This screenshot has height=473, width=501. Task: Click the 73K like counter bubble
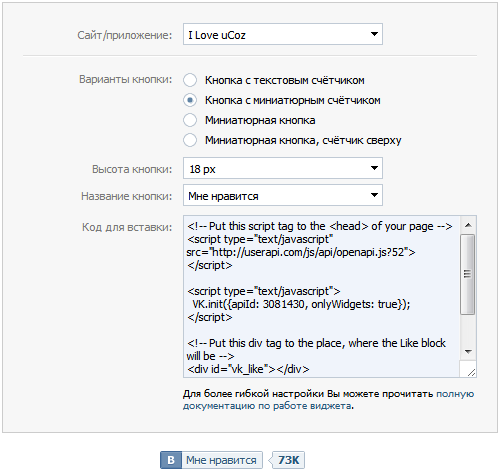(288, 460)
